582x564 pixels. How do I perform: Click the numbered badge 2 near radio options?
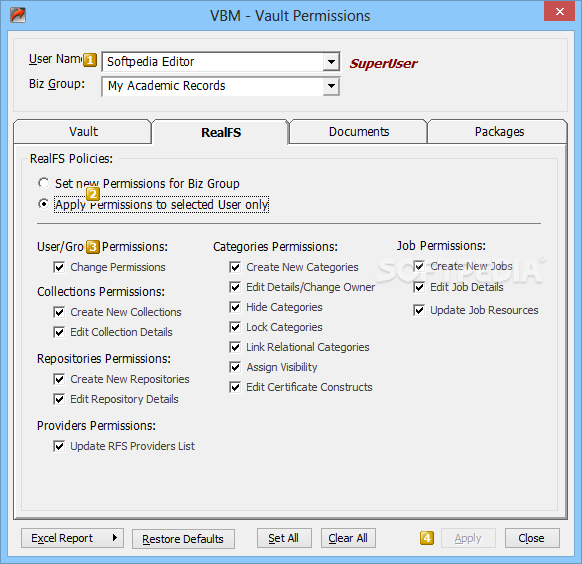coord(93,194)
